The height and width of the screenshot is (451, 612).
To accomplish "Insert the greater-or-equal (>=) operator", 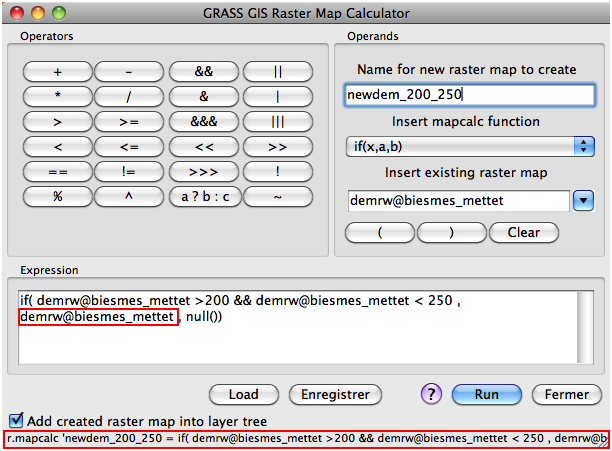I will point(130,121).
